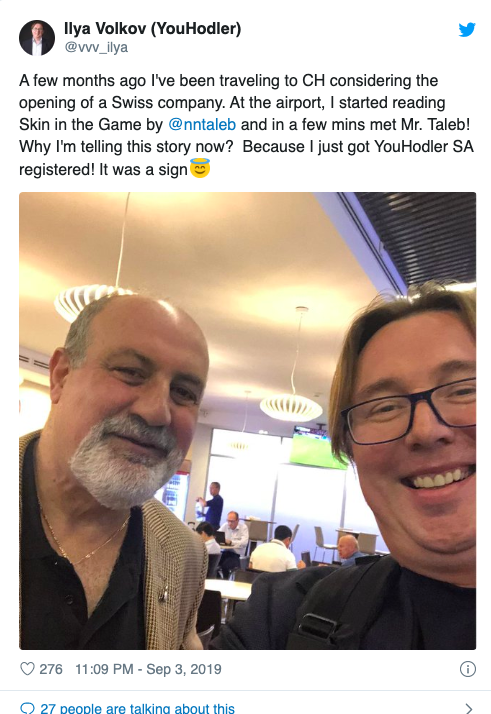Click the hanging pendant lamp in the photo center
Image resolution: width=491 pixels, height=714 pixels.
[x=292, y=406]
